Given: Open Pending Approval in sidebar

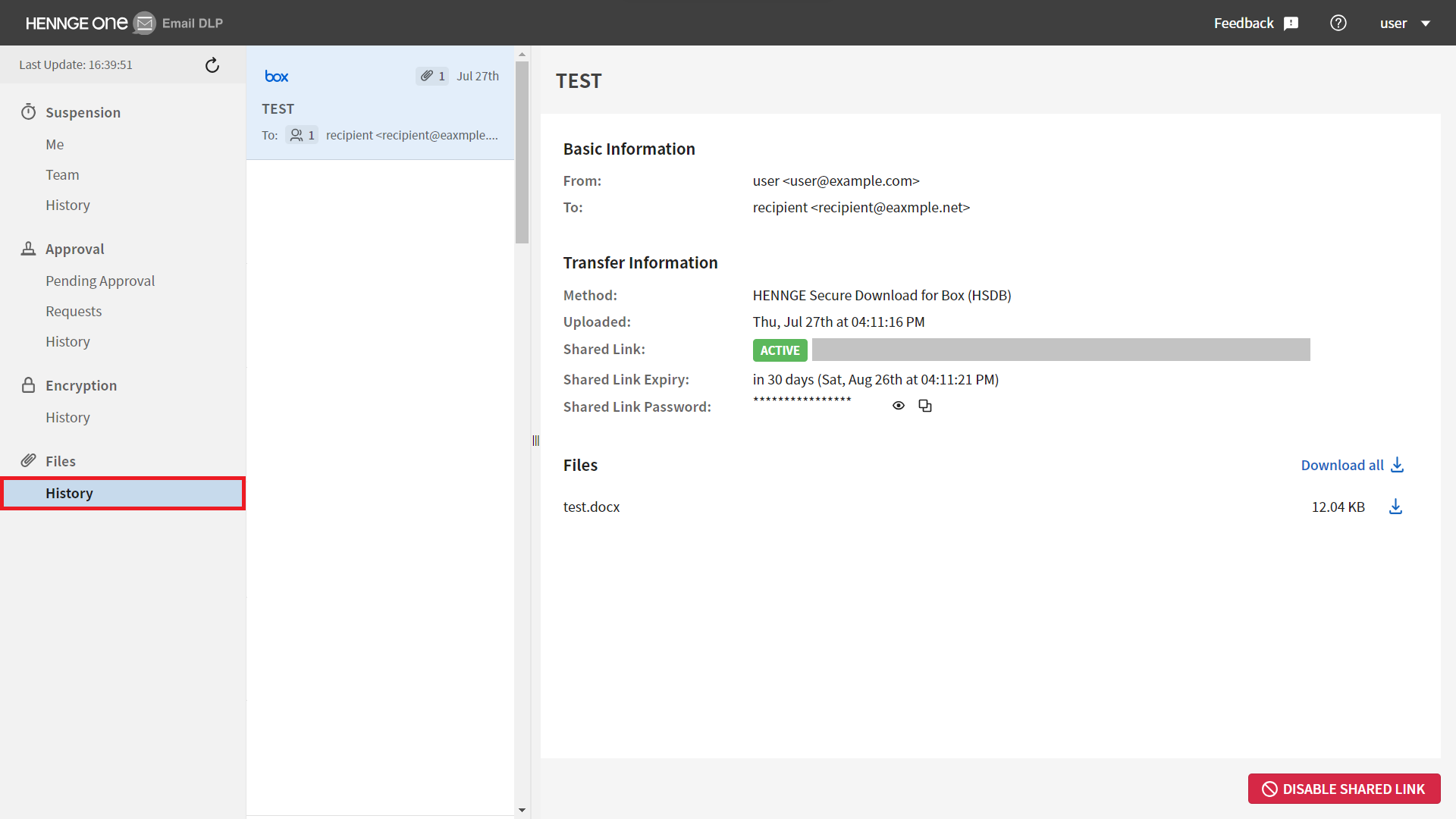Looking at the screenshot, I should (100, 281).
